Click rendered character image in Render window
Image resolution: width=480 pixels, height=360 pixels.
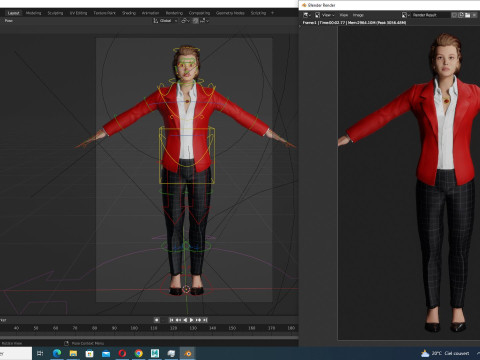click(409, 183)
